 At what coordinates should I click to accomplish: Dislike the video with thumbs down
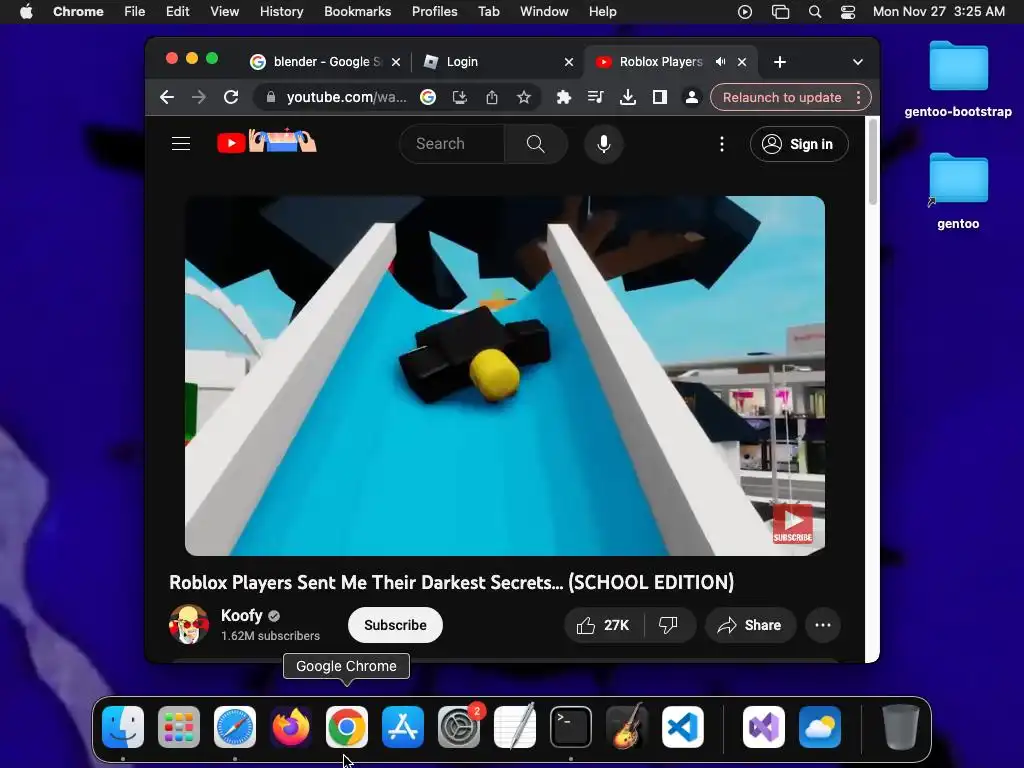pos(668,625)
